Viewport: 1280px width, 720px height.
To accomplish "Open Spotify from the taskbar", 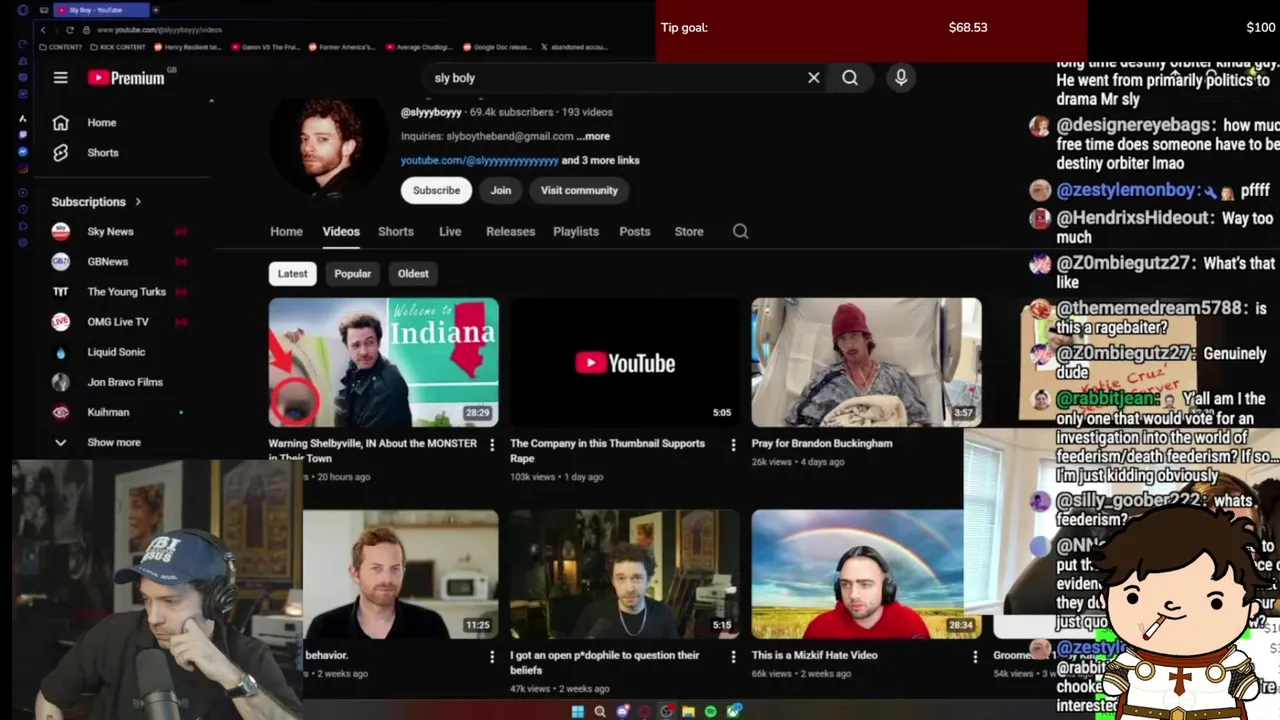I will [x=710, y=712].
